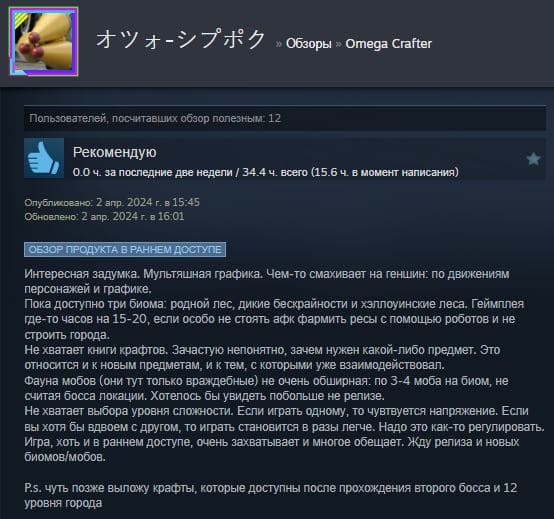The height and width of the screenshot is (519, 554).
Task: Click the Рекомендую heading
Action: tap(114, 152)
